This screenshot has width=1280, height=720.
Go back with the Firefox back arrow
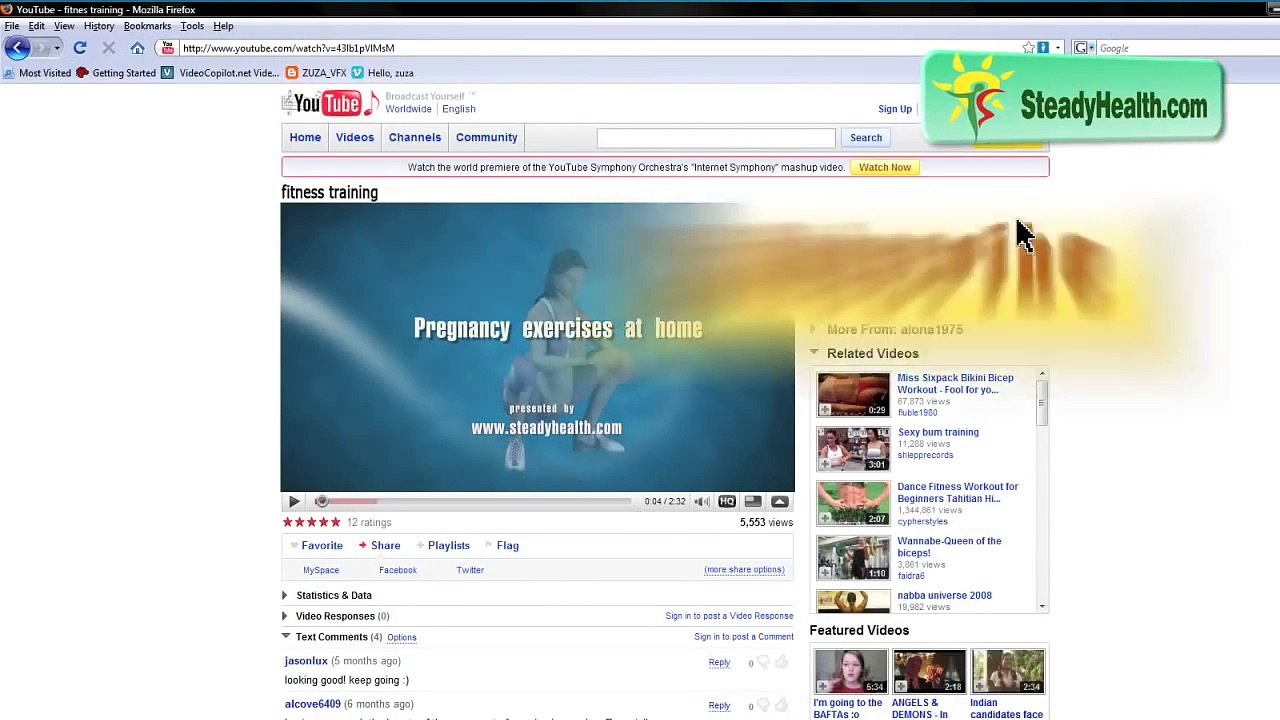[x=17, y=47]
